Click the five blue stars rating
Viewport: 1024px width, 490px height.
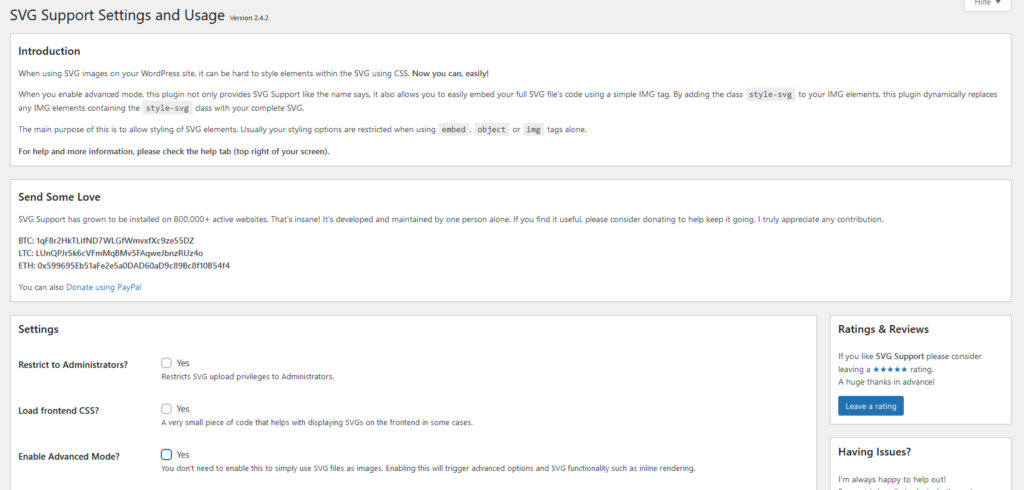coord(890,369)
